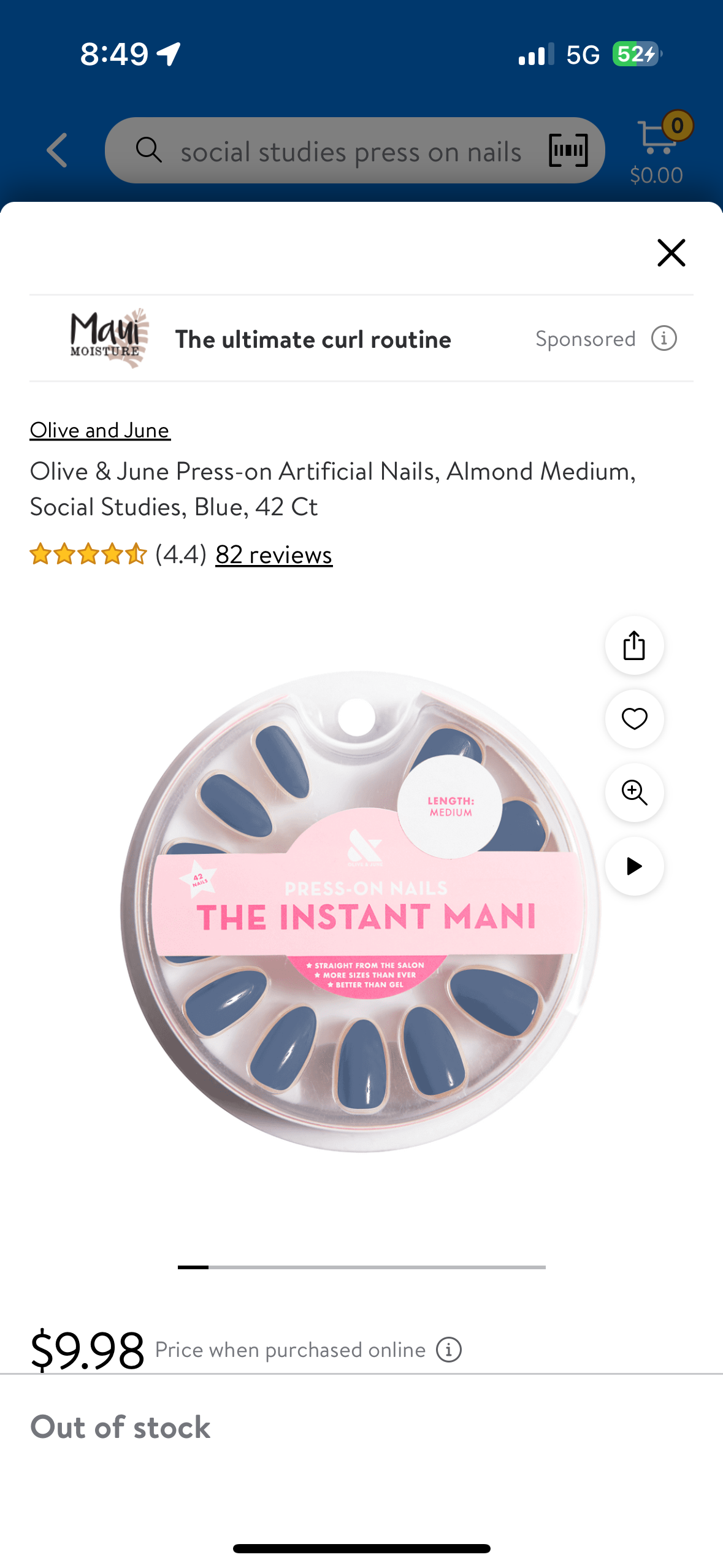This screenshot has width=723, height=1568.
Task: Tap the press-on nails product image
Action: pyautogui.click(x=361, y=912)
